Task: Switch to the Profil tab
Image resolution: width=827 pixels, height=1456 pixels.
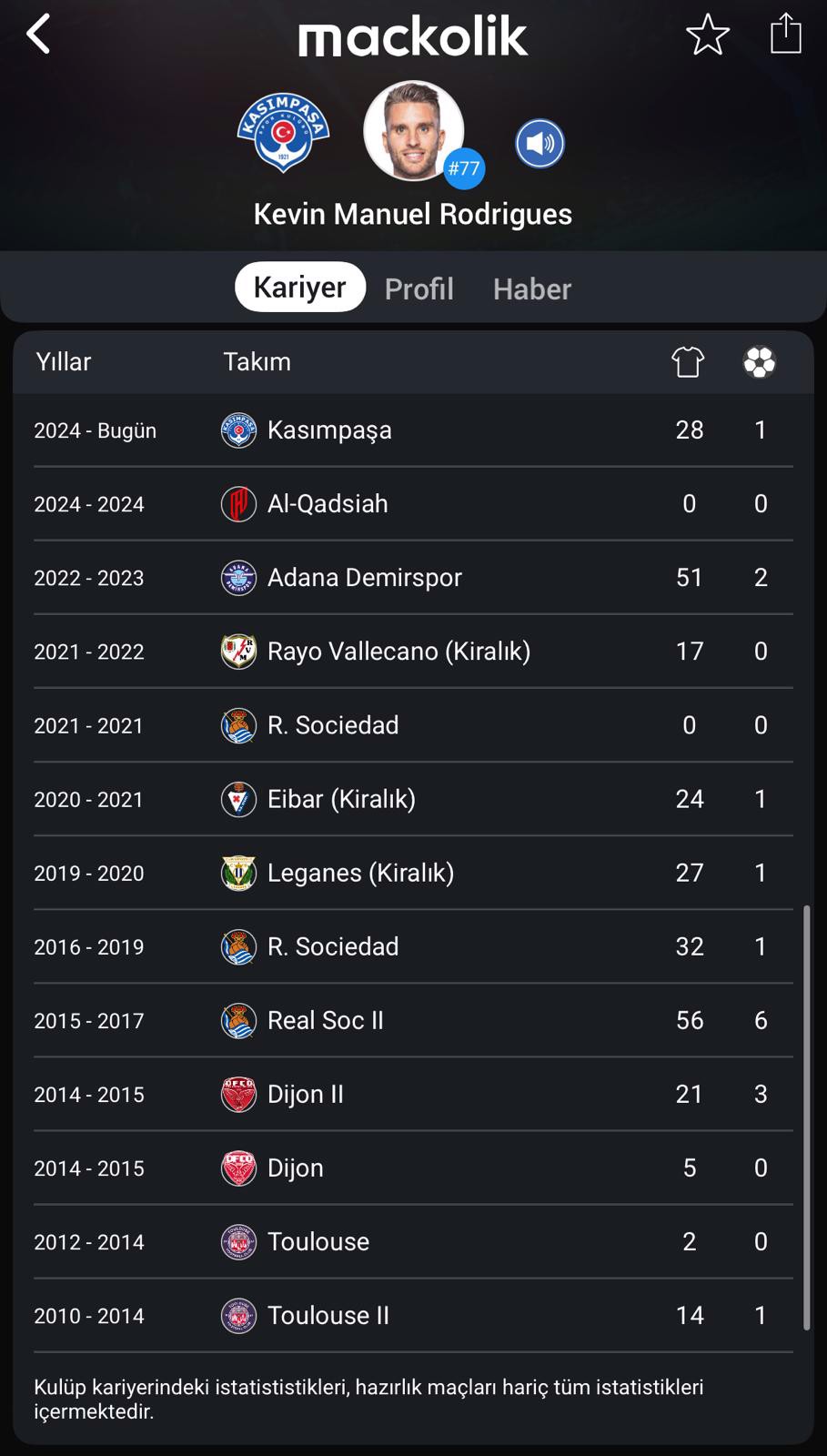Action: (419, 288)
